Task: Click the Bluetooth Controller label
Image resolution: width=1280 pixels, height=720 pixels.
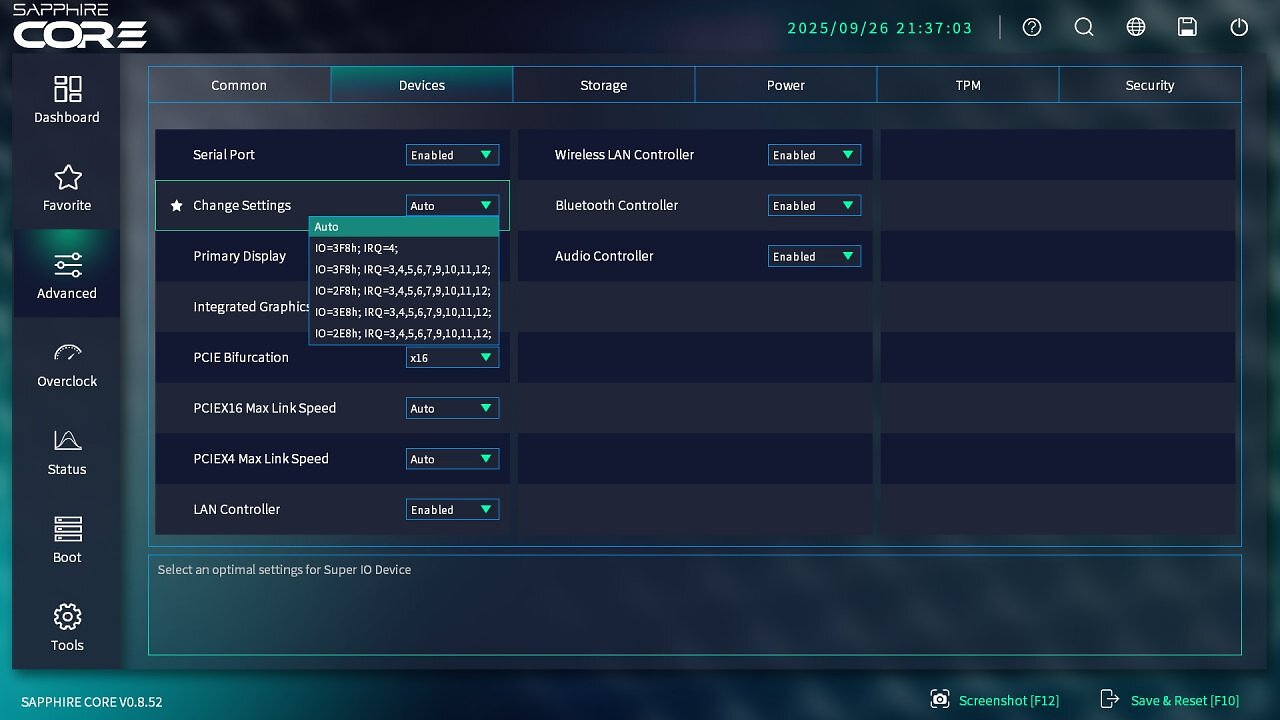Action: tap(617, 205)
